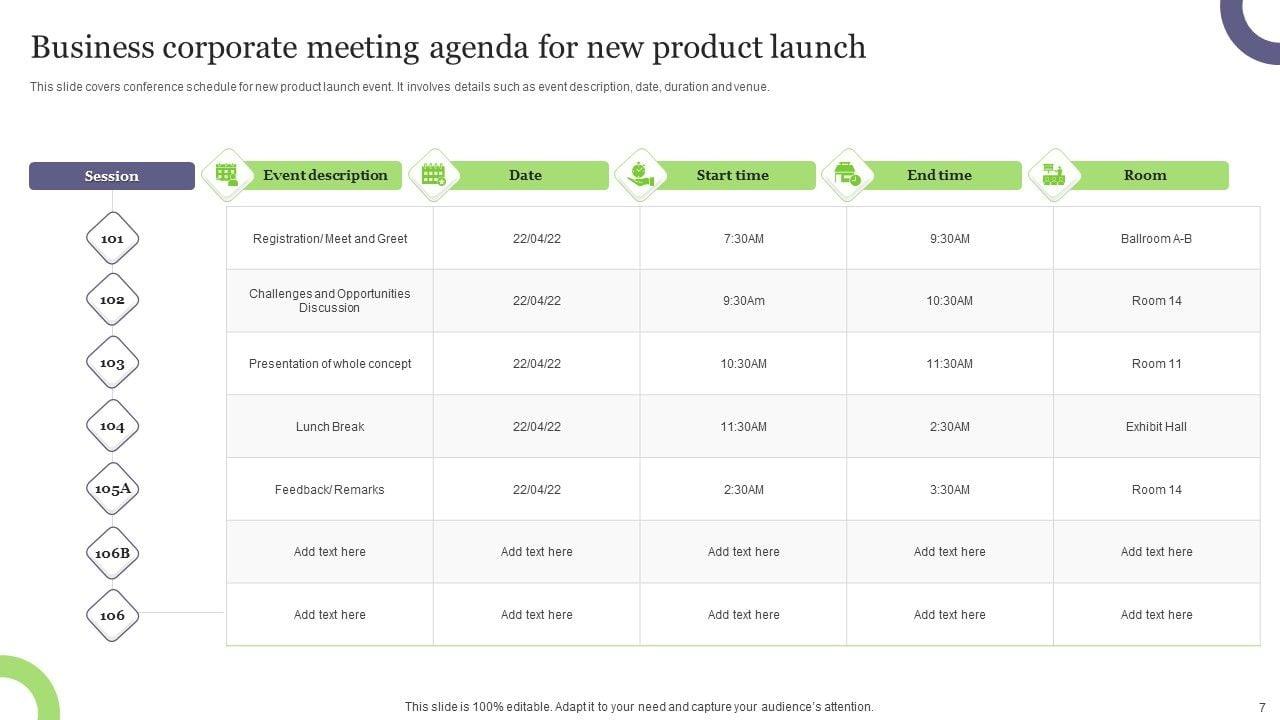Select the icon beside the Room header
Image resolution: width=1280 pixels, height=720 pixels.
[1054, 175]
